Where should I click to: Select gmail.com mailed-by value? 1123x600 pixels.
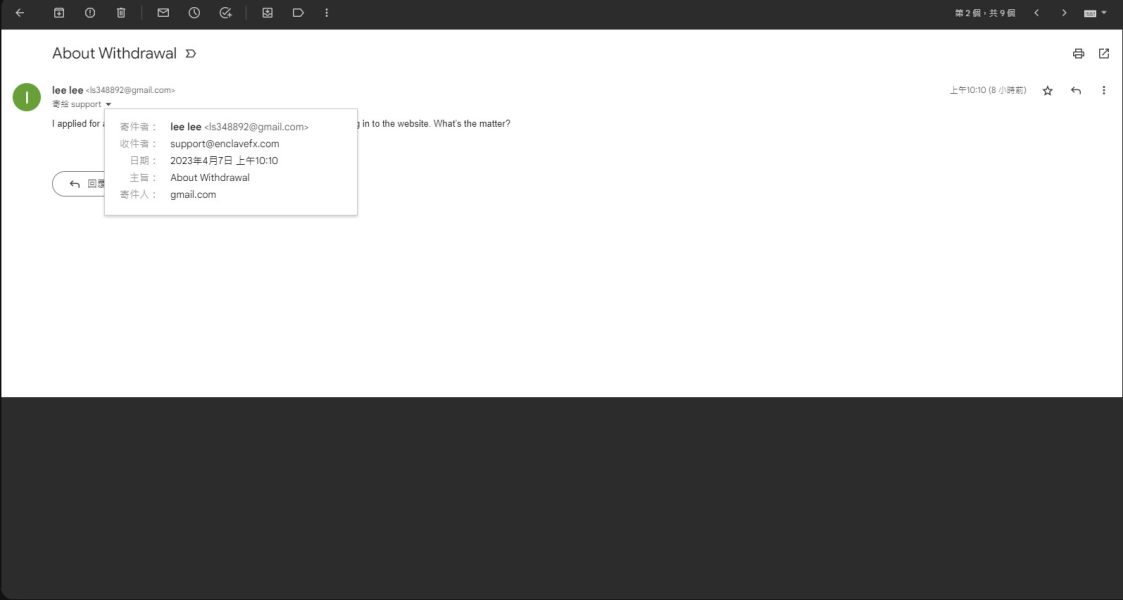point(193,195)
